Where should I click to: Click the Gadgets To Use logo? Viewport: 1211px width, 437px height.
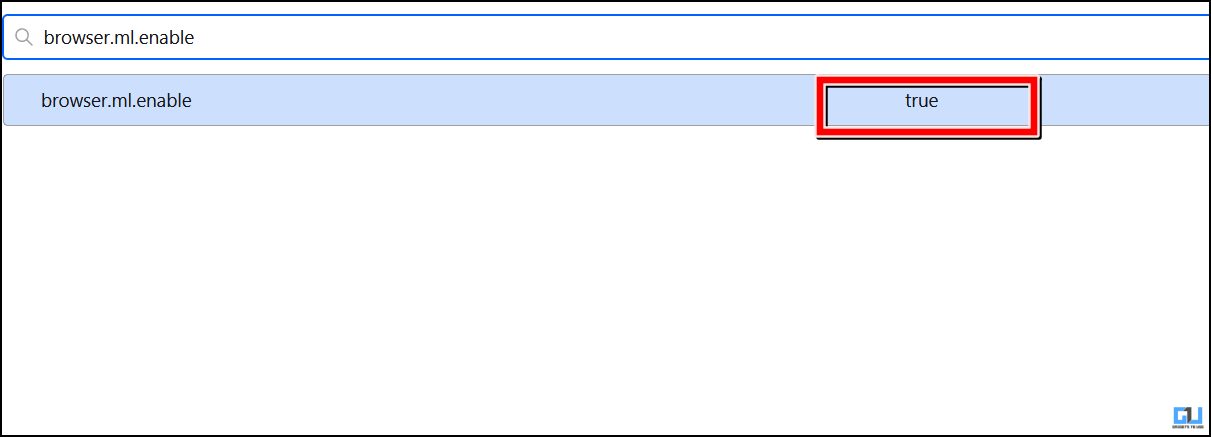(1187, 418)
